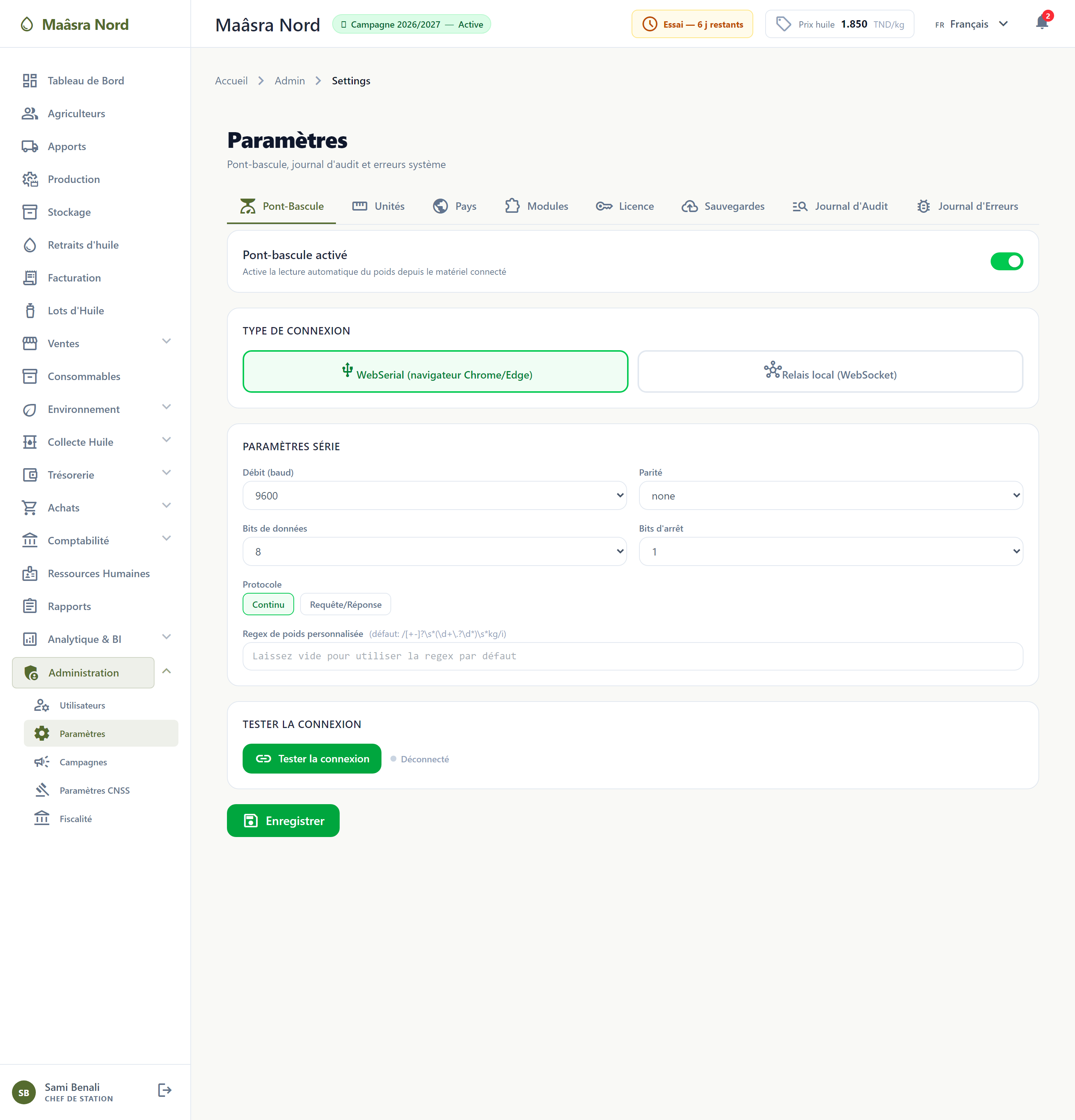Click the Paramètres gear icon in submenu
This screenshot has height=1120, width=1075.
click(42, 733)
